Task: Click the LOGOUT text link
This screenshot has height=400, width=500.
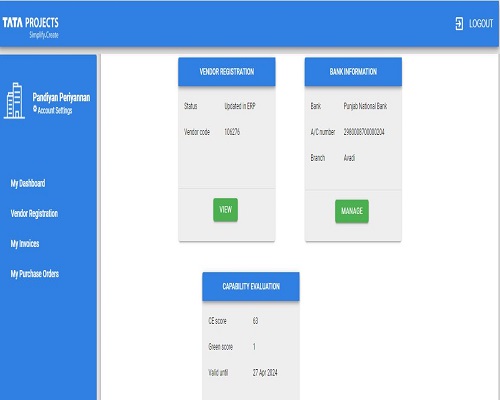Action: [481, 24]
